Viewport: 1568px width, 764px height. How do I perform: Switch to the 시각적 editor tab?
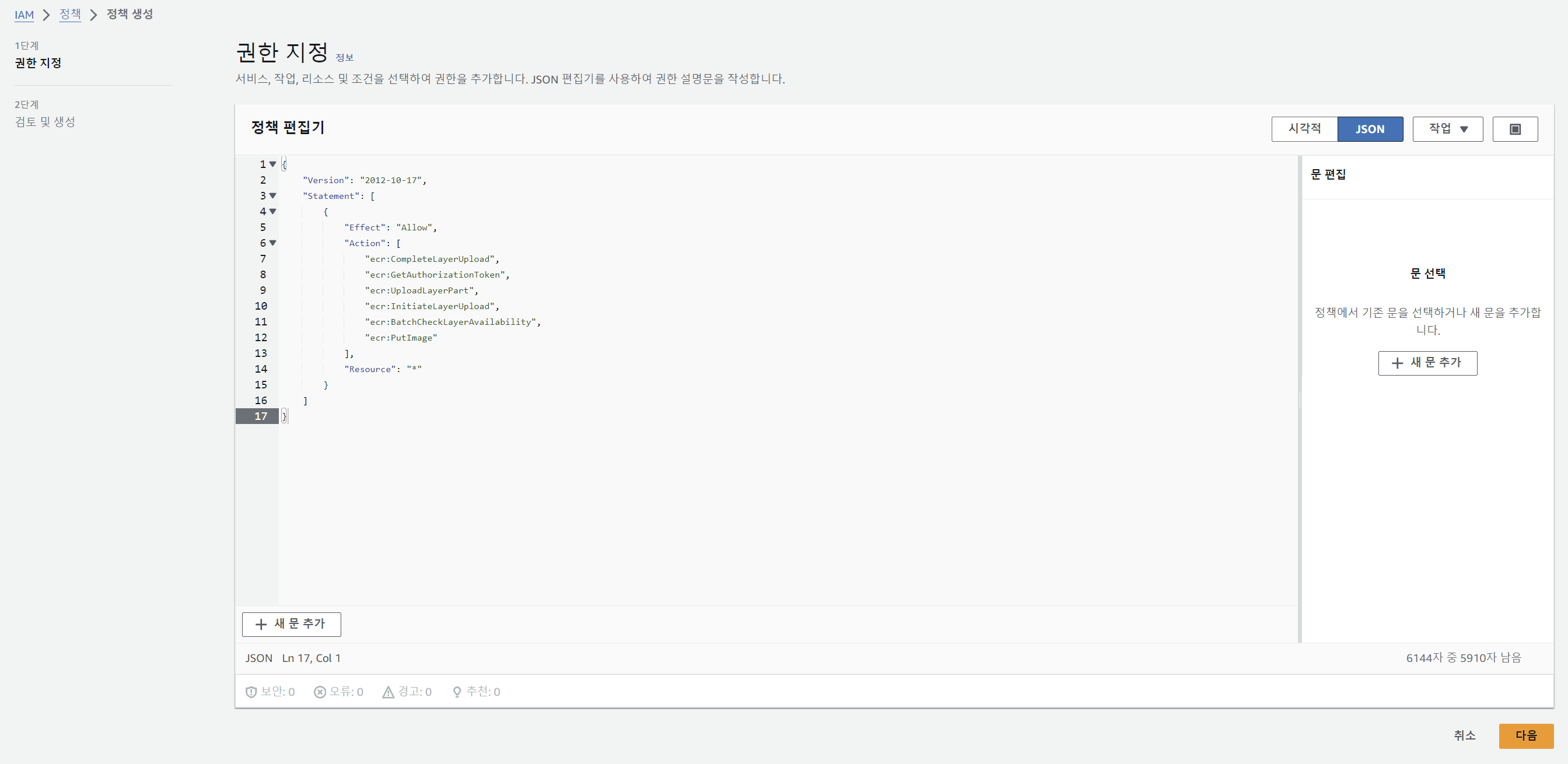pyautogui.click(x=1304, y=129)
